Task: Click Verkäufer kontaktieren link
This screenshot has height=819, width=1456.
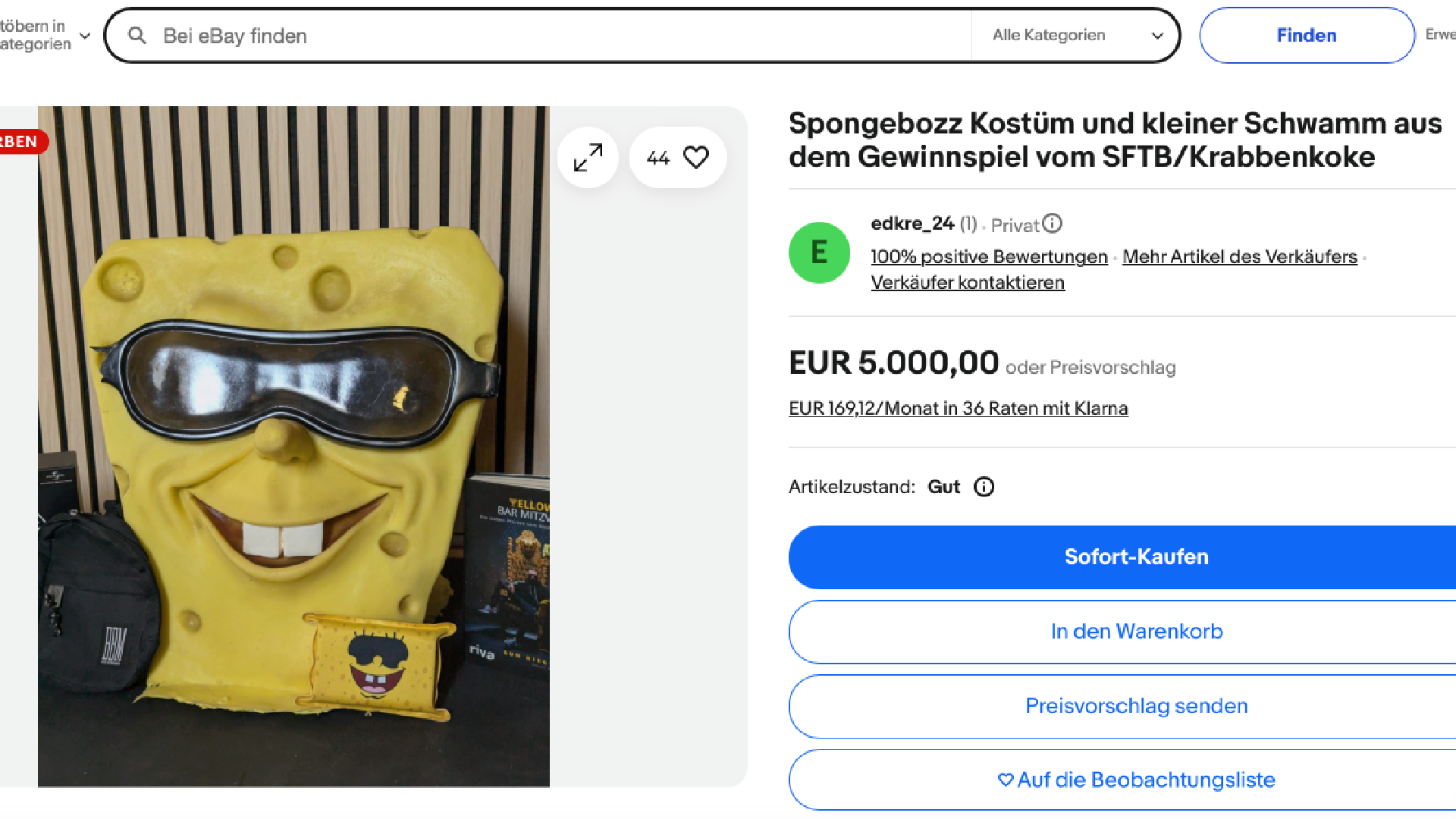Action: click(968, 283)
